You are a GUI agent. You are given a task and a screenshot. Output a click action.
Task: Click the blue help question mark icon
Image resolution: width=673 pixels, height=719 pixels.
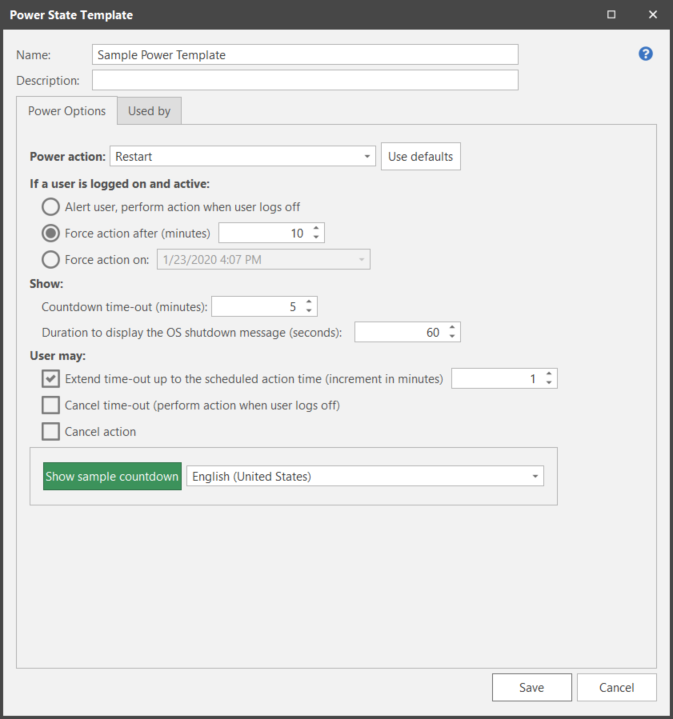[645, 54]
